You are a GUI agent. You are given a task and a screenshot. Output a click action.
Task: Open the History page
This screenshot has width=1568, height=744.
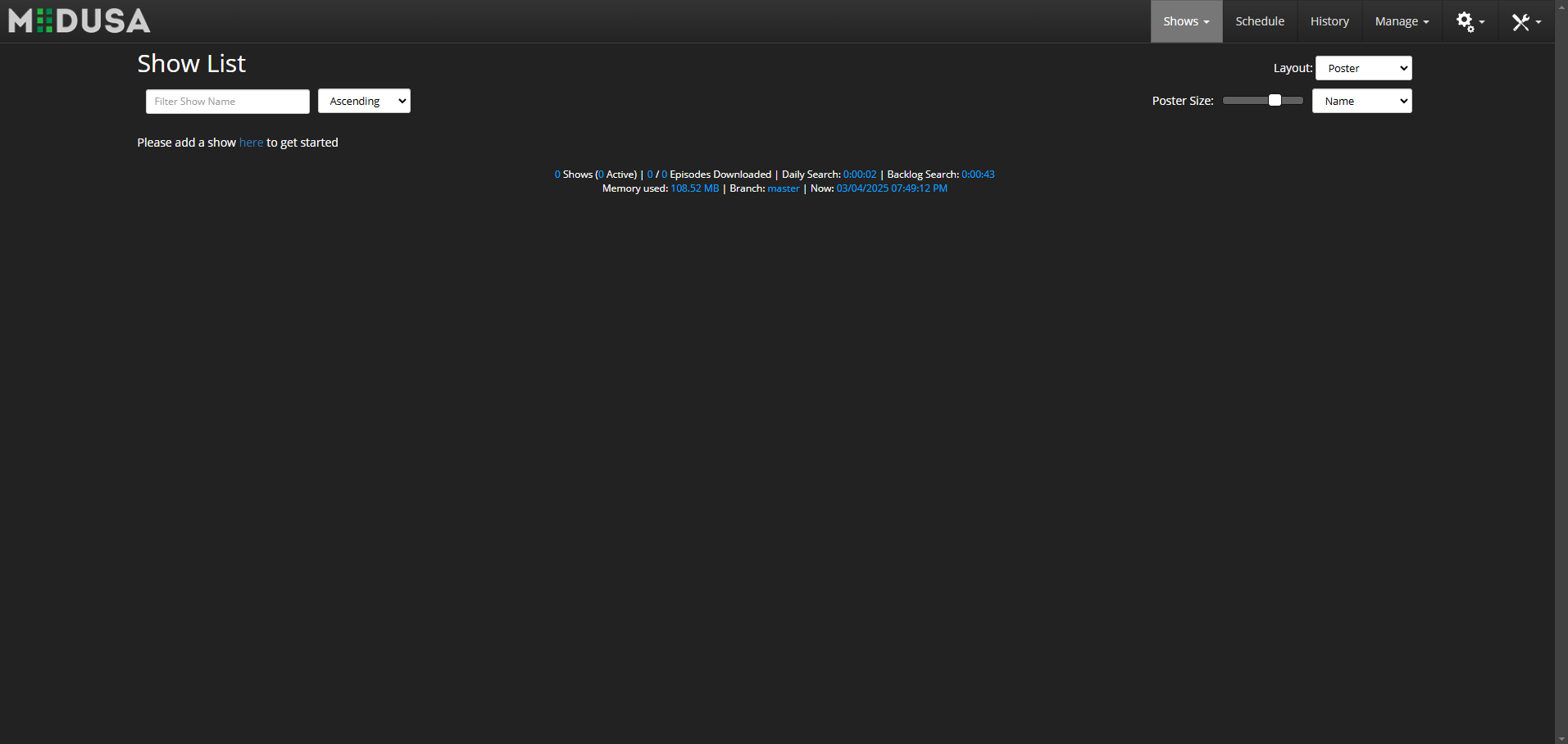1329,21
